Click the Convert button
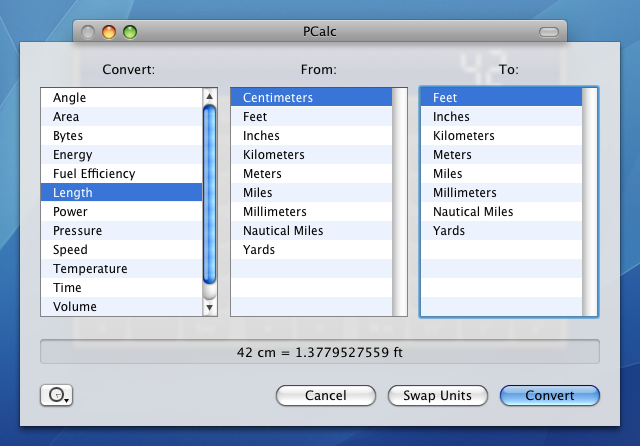Screen dimensions: 640x446 pyautogui.click(x=549, y=395)
